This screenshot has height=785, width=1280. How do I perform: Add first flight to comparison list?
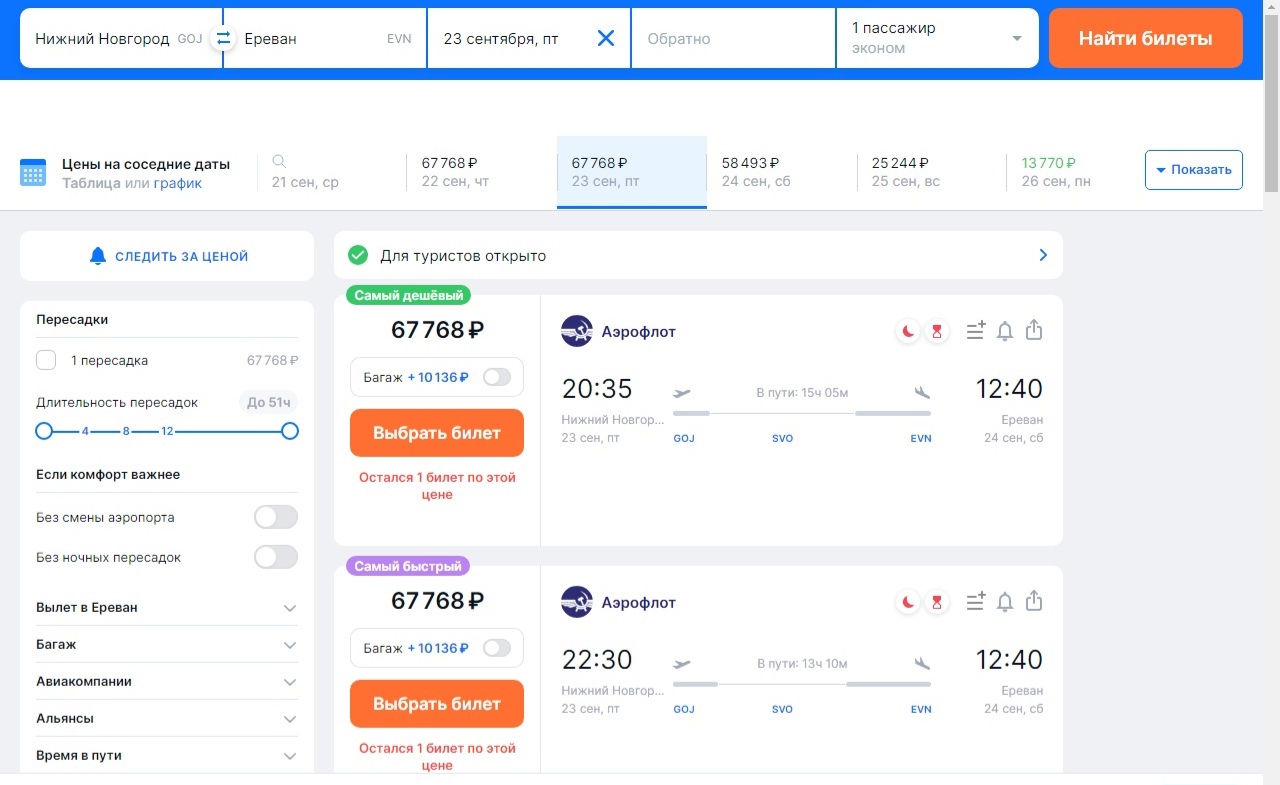[x=976, y=331]
